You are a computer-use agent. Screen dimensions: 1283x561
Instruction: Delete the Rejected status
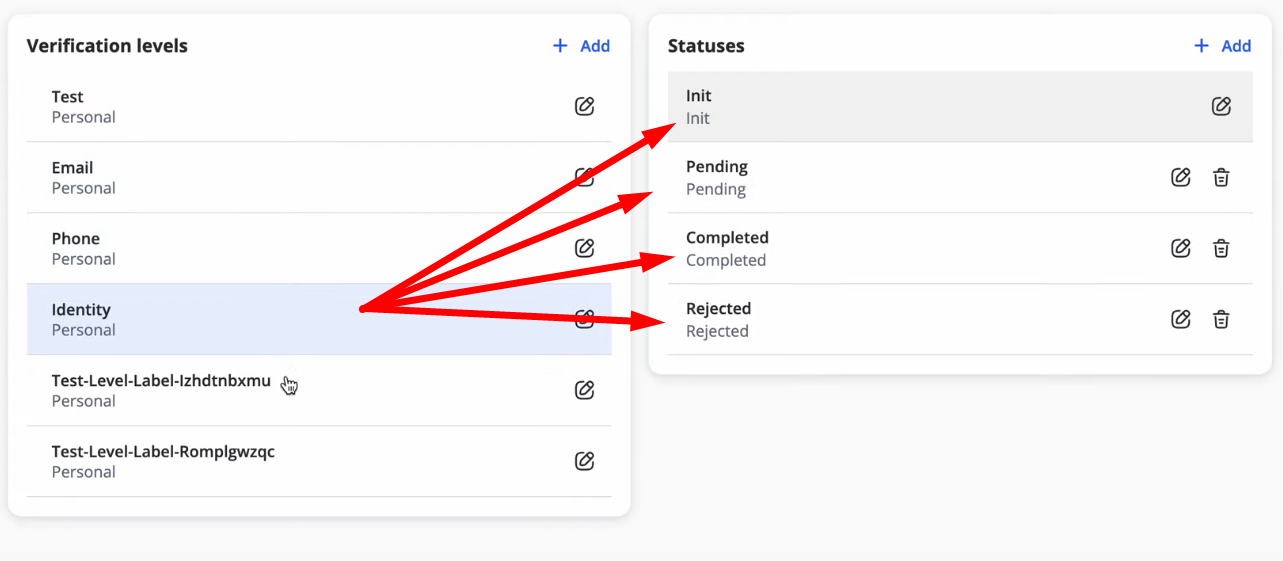pos(1221,319)
